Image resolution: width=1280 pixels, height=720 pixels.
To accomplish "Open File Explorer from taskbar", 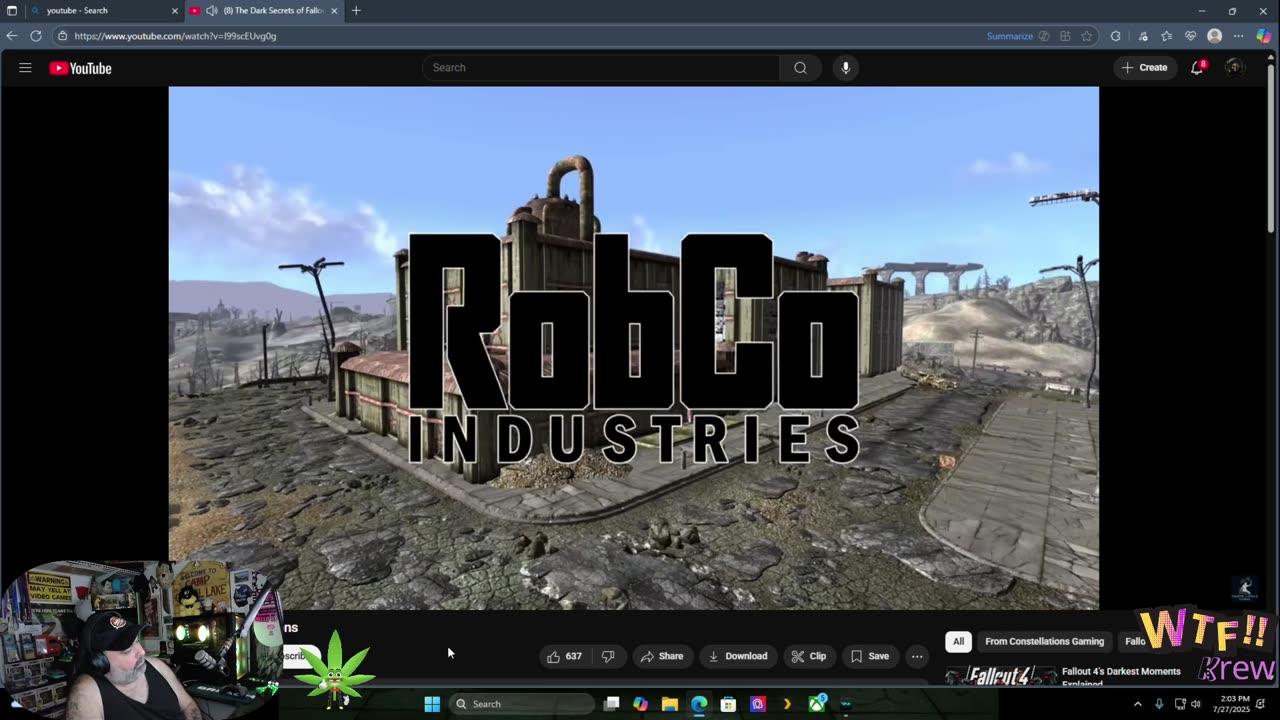I will [x=670, y=704].
